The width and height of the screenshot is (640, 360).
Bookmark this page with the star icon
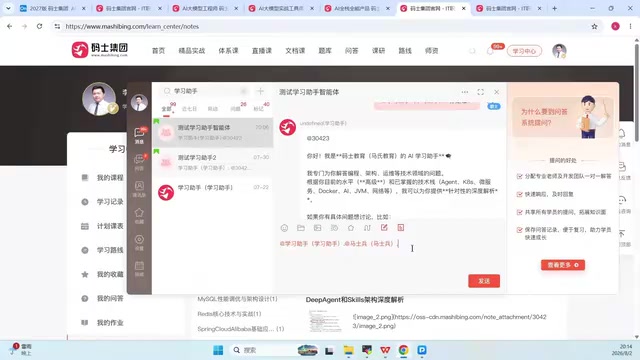point(594,27)
